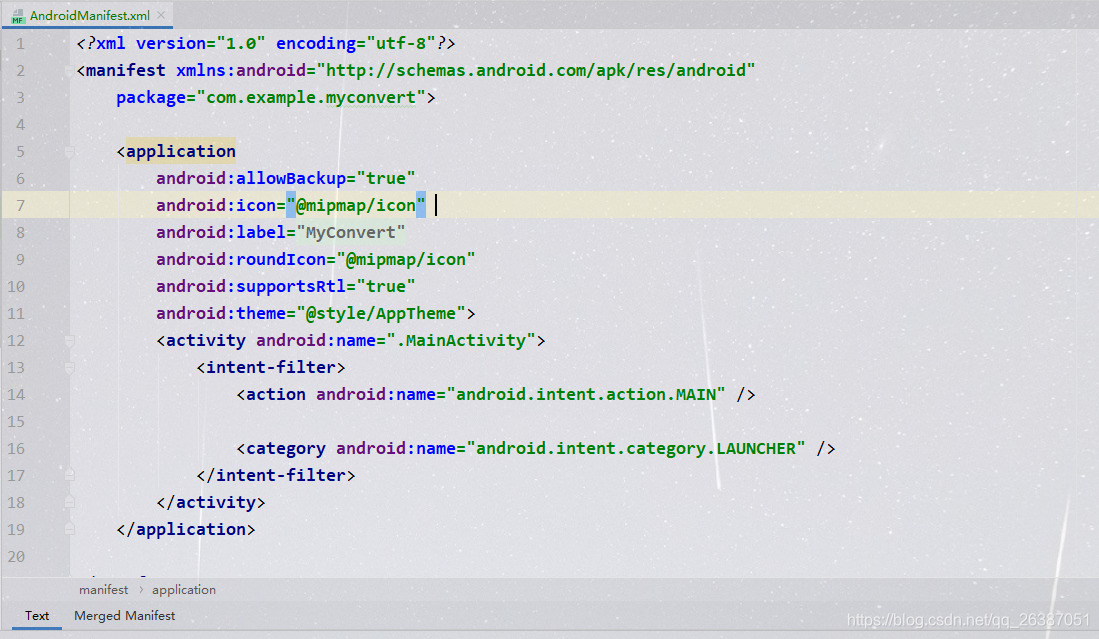Image resolution: width=1099 pixels, height=639 pixels.
Task: Click the xmlns:android schema URL
Action: click(x=536, y=70)
